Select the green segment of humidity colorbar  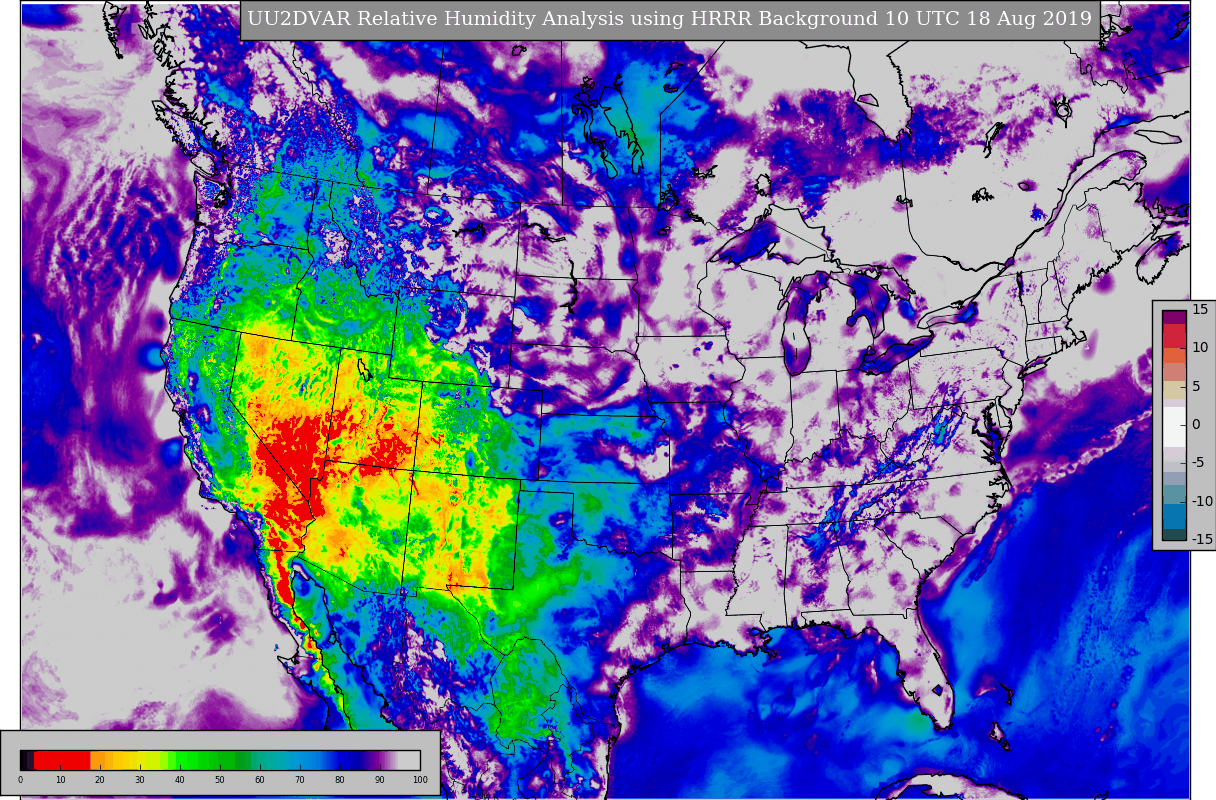pyautogui.click(x=205, y=760)
